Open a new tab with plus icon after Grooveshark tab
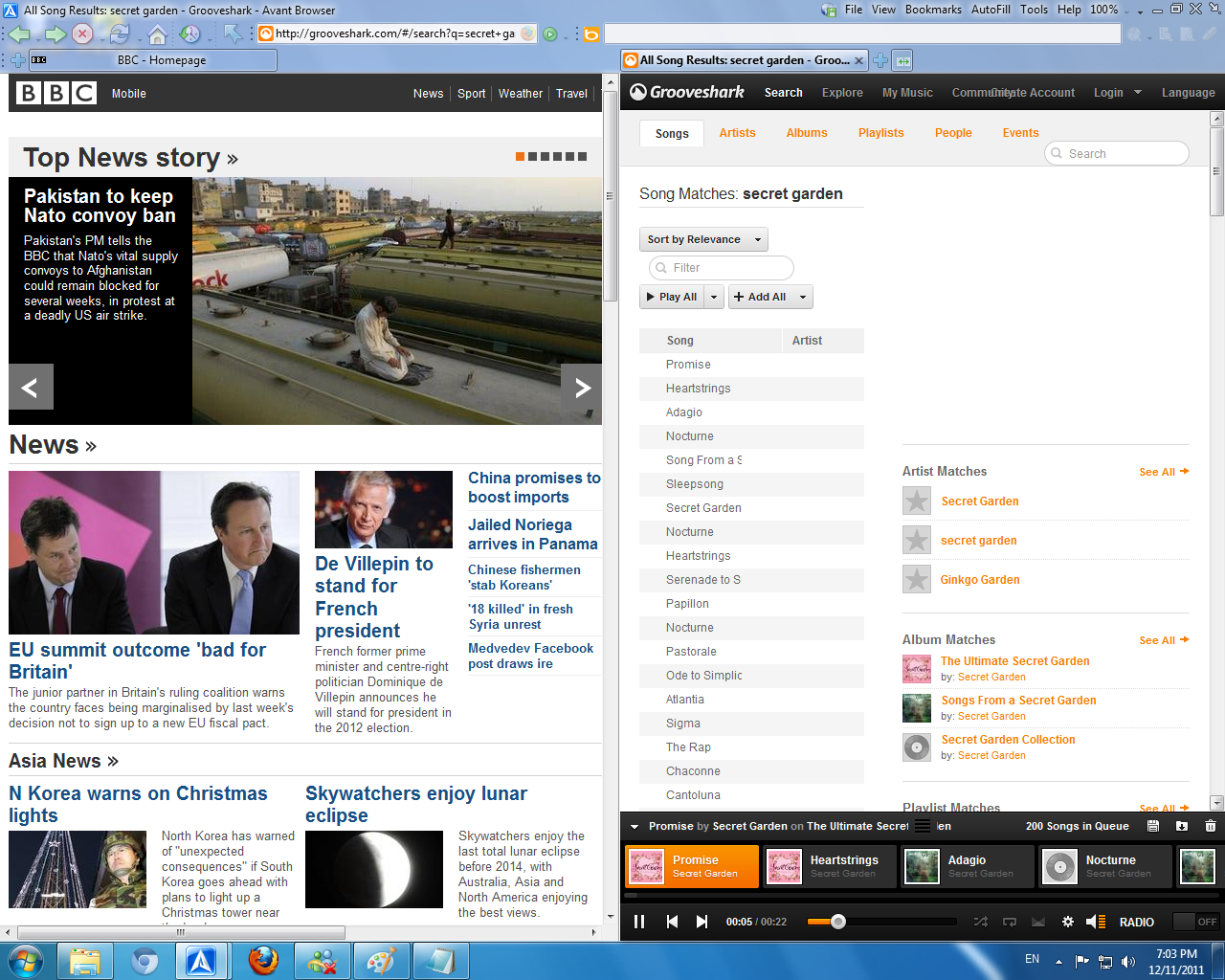 tap(880, 60)
